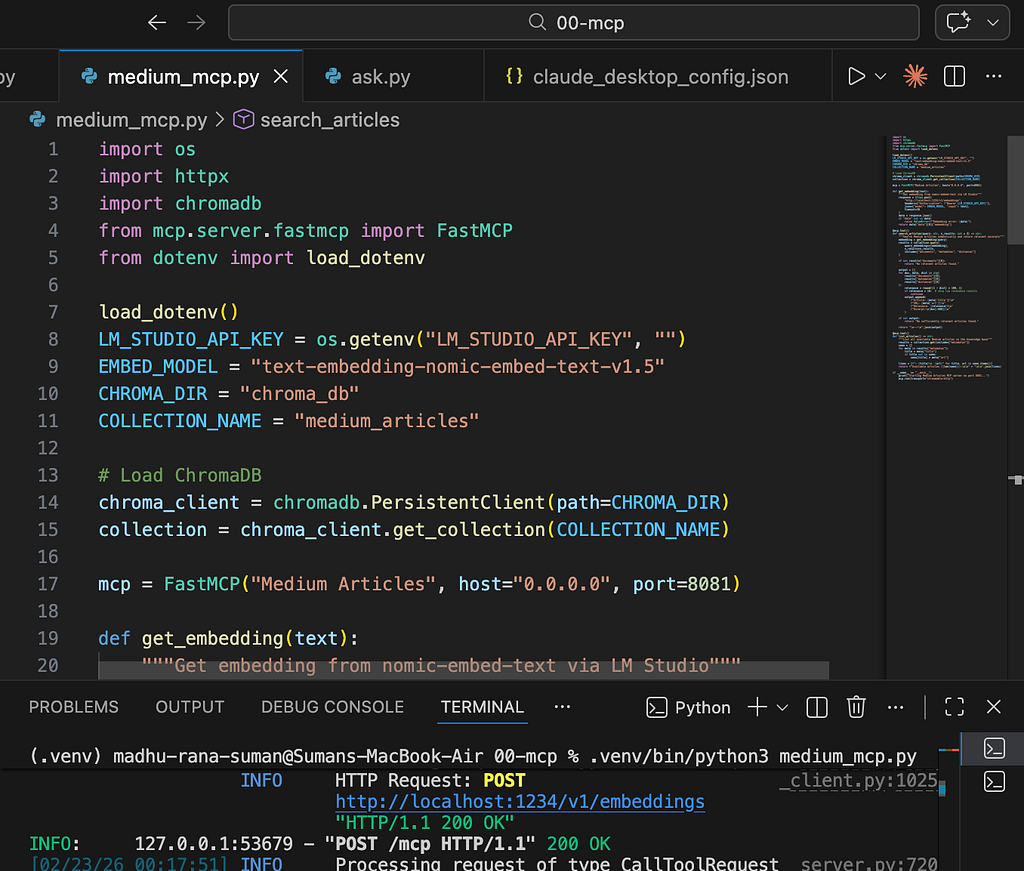This screenshot has width=1024, height=871.
Task: Run the Python file
Action: click(856, 76)
